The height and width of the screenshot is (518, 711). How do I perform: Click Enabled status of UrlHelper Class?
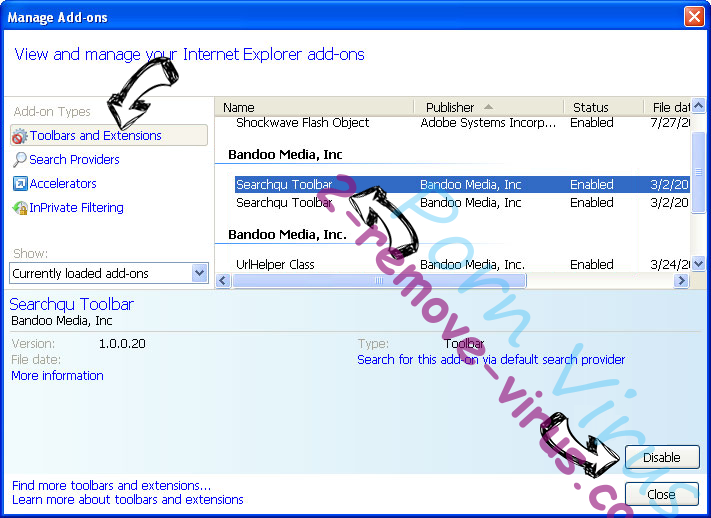(592, 264)
